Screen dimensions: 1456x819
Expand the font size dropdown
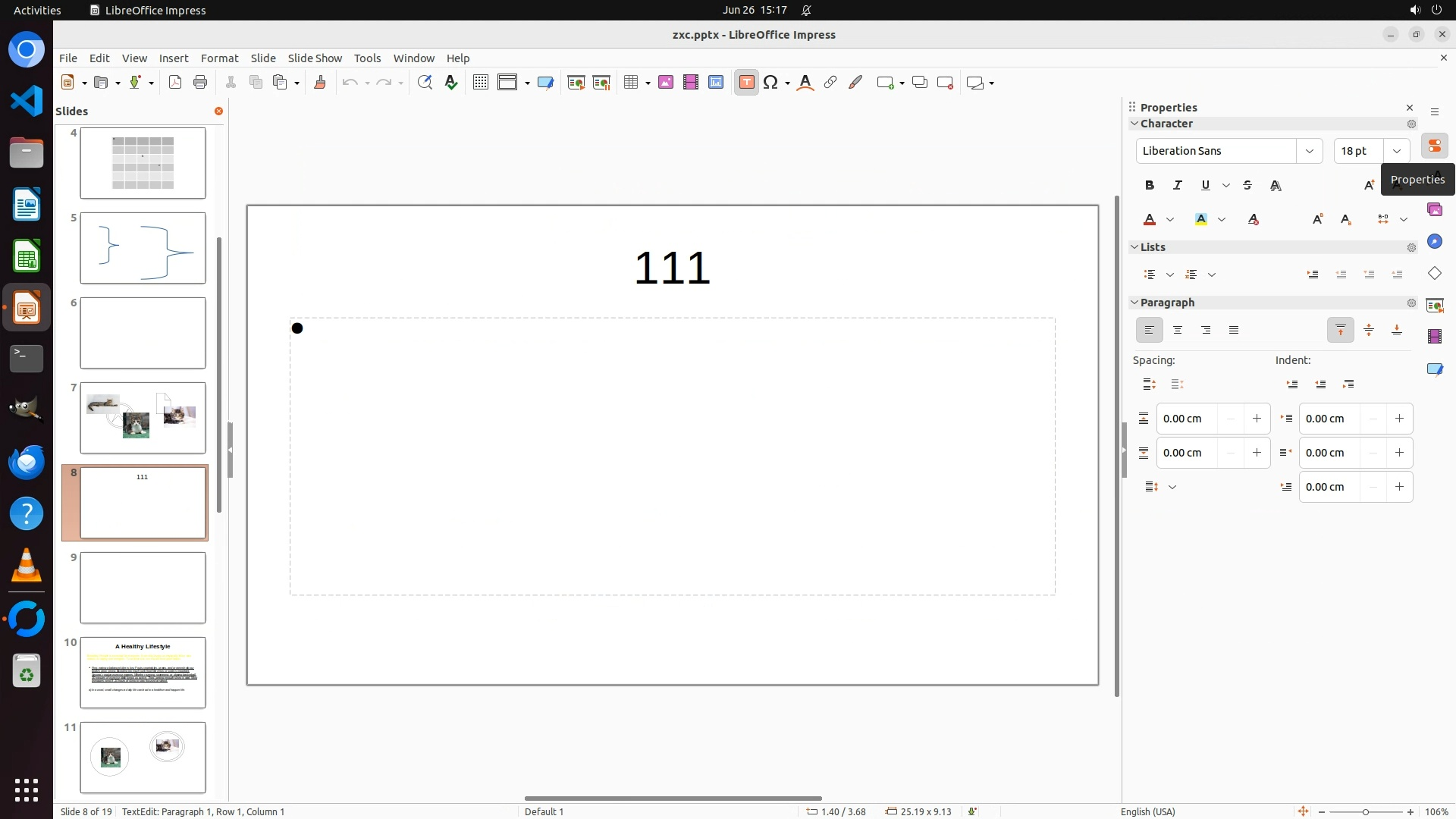click(x=1396, y=151)
